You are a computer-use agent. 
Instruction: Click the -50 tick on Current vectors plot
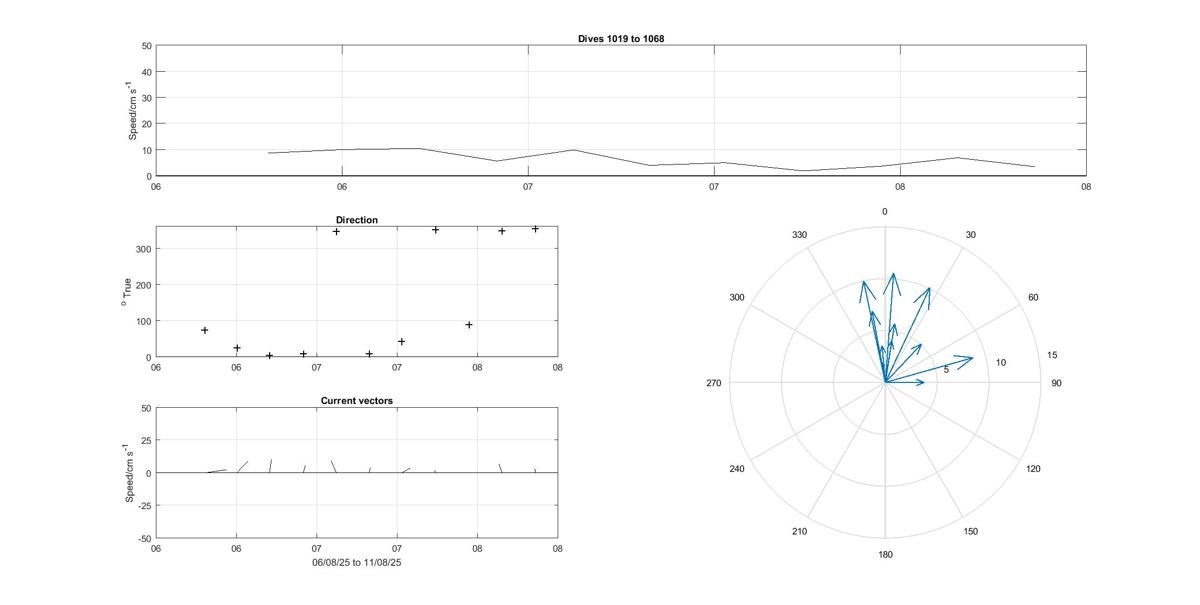(144, 539)
